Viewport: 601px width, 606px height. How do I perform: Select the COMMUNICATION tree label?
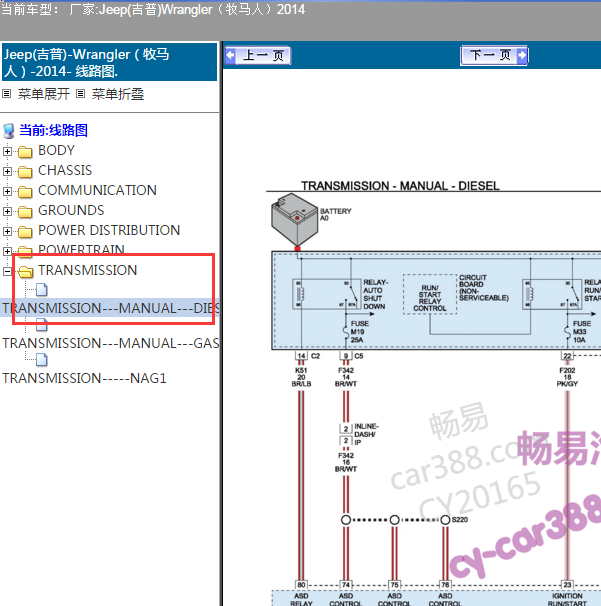click(x=97, y=191)
